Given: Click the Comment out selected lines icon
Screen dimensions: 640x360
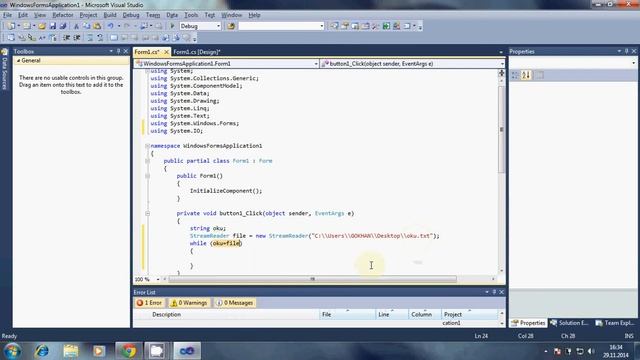Looking at the screenshot, I should tap(90, 38).
